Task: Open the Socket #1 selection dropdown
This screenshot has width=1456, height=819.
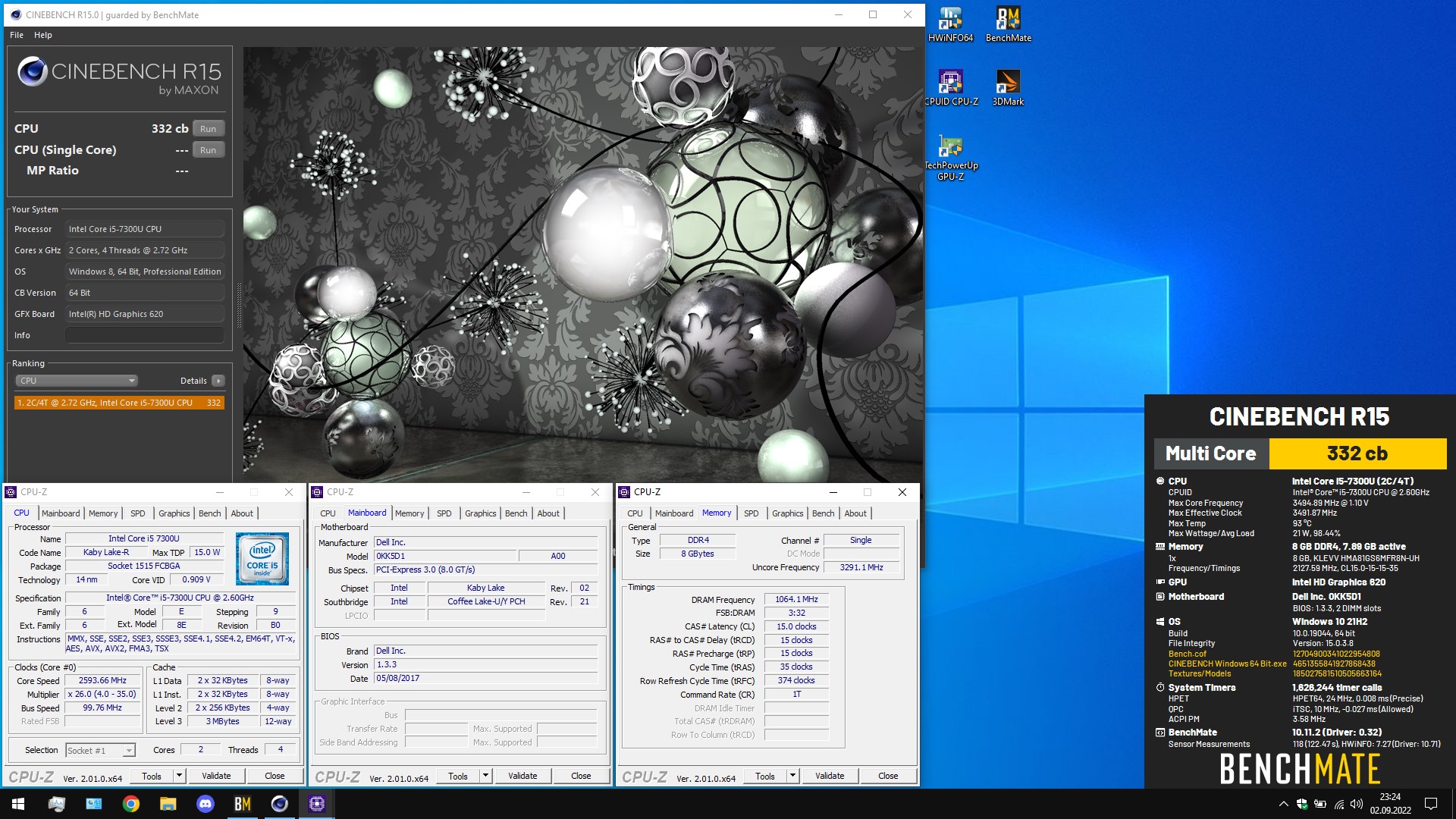Action: 100,751
